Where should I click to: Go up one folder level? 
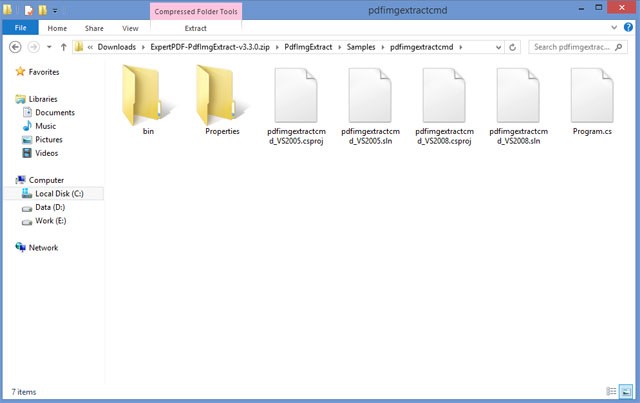63,47
